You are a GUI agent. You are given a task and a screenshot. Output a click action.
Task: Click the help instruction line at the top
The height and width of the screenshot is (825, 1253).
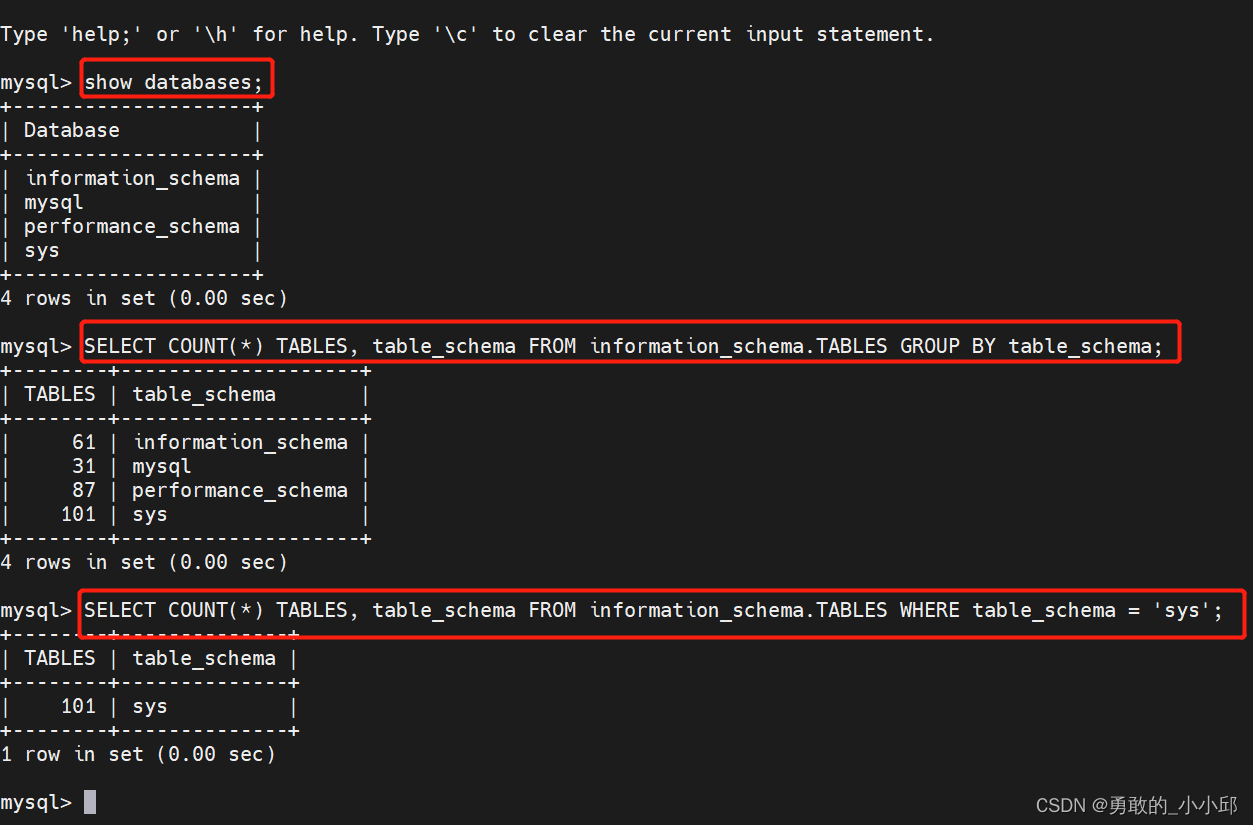tap(467, 34)
